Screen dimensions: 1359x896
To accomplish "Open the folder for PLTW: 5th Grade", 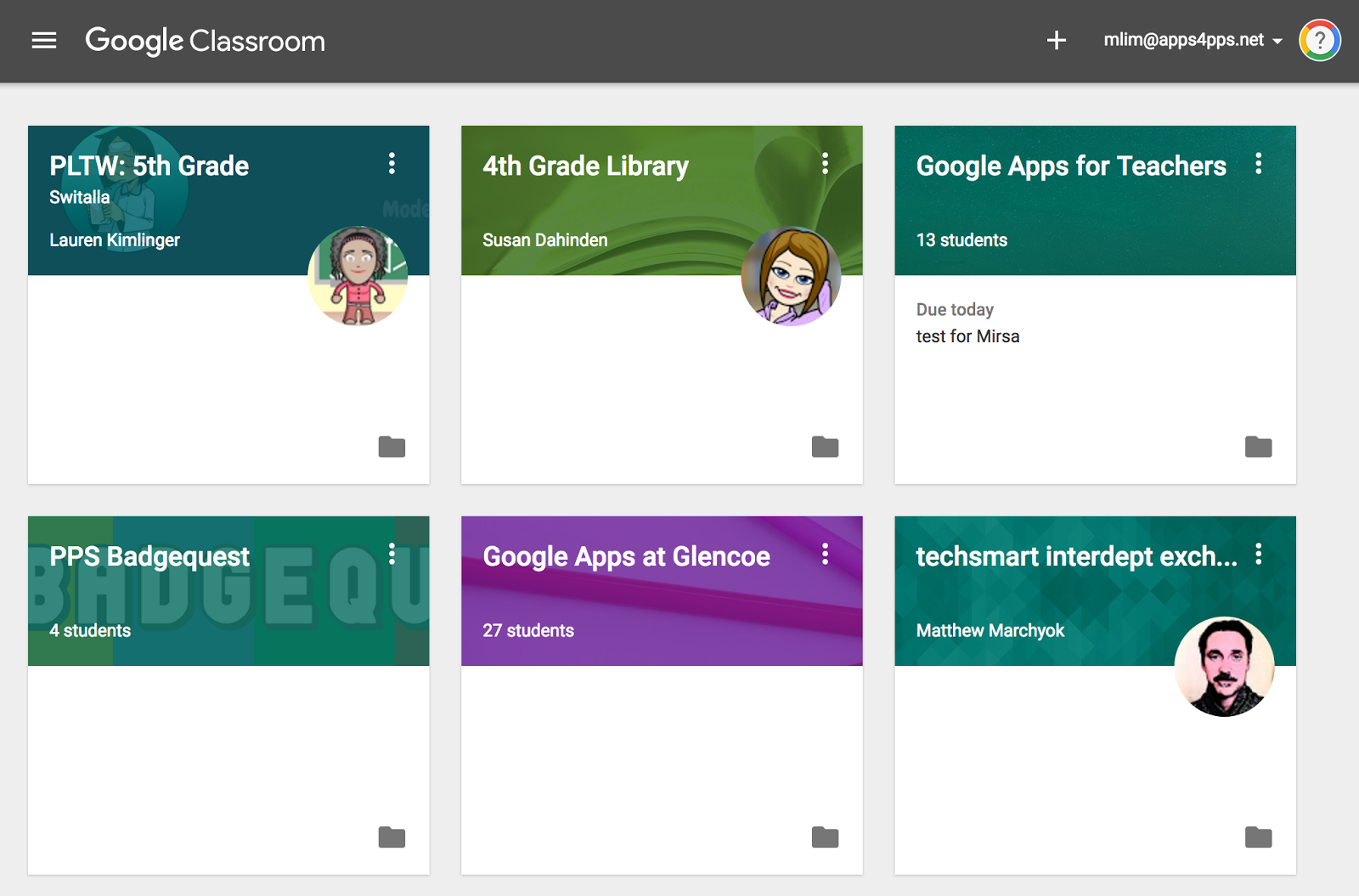I will point(391,446).
